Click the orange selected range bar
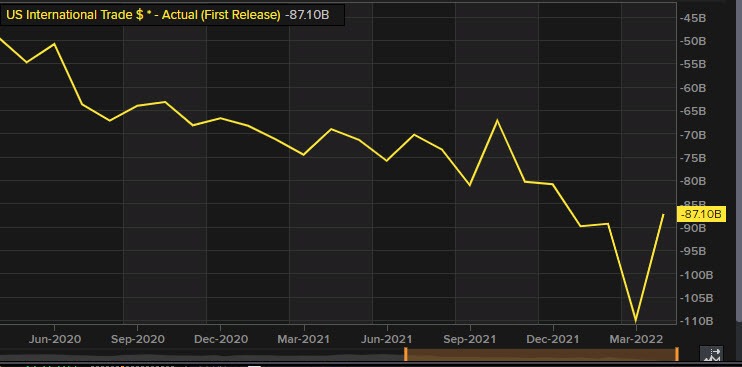 [541, 354]
